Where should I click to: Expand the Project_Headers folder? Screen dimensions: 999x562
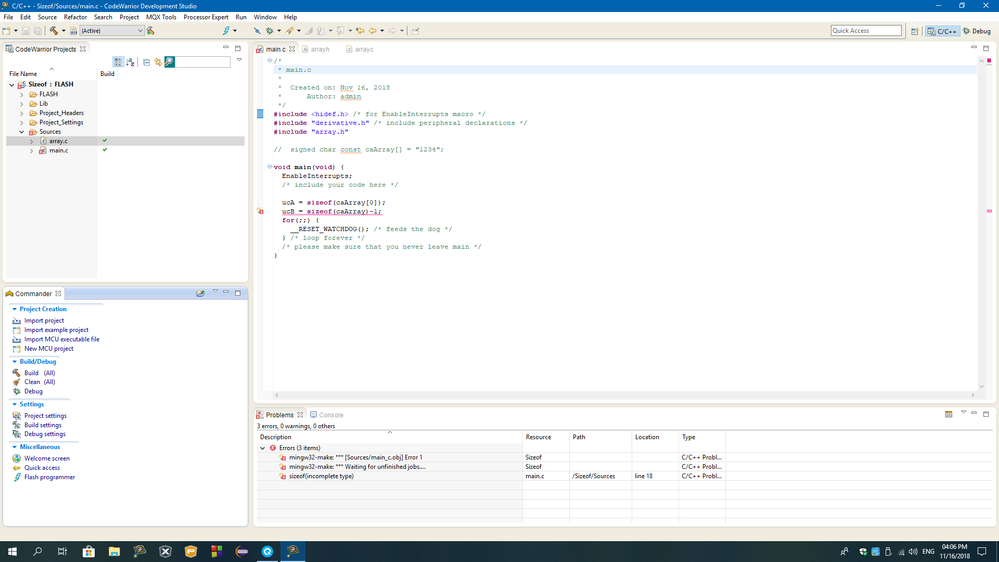[x=22, y=113]
